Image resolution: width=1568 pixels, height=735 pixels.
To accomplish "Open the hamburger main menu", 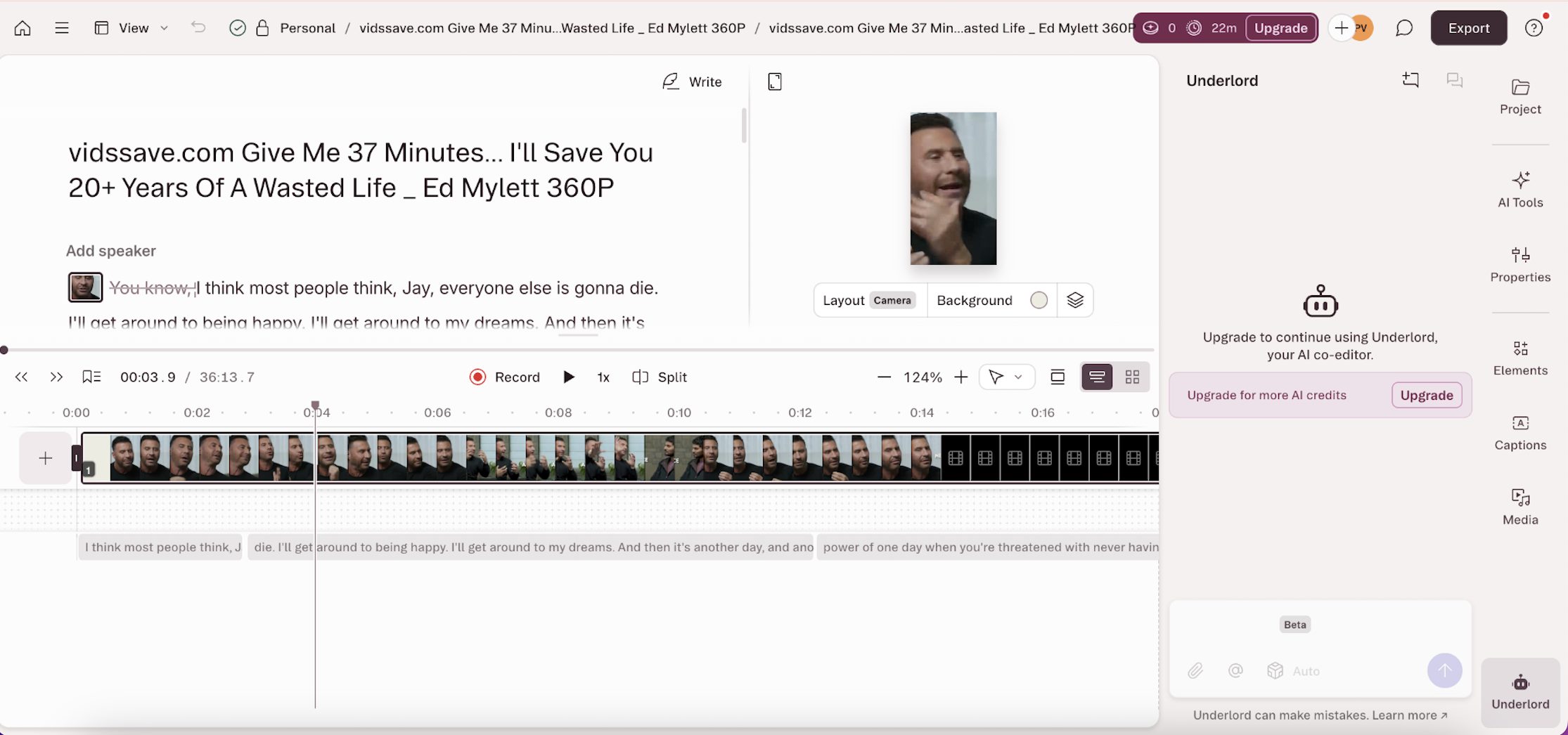I will (x=62, y=28).
